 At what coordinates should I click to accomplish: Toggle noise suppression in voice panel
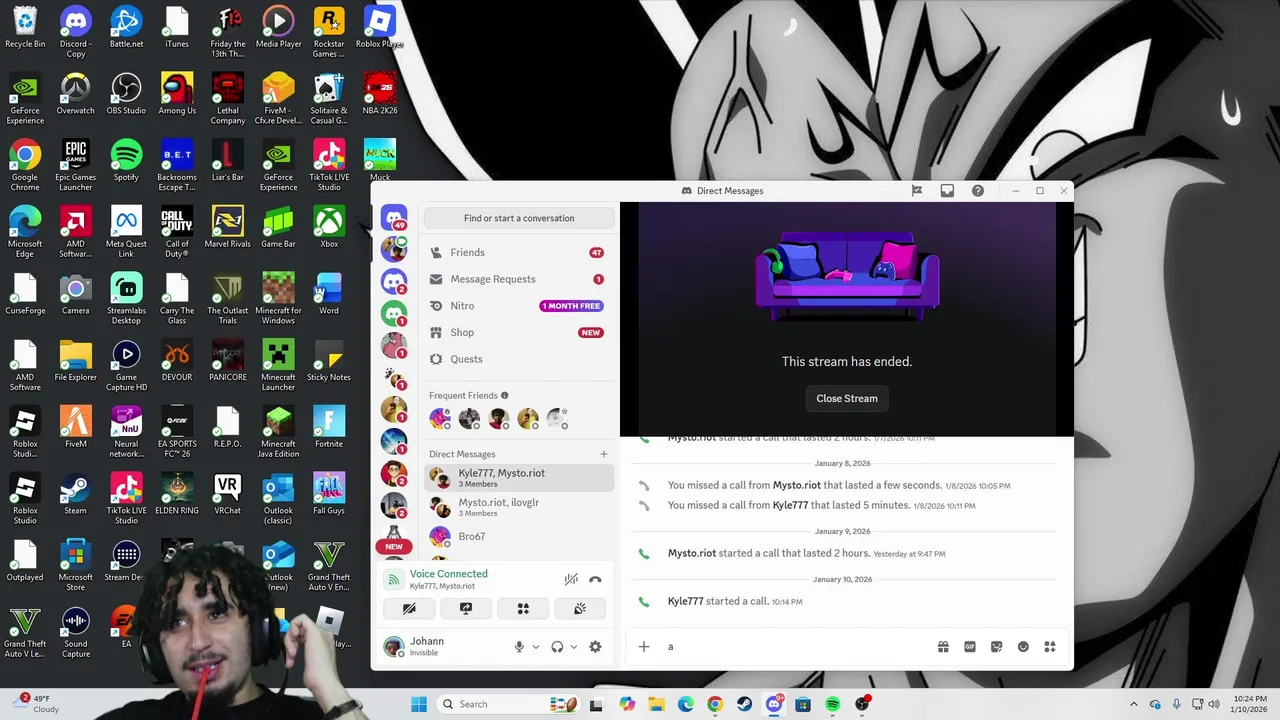click(571, 579)
